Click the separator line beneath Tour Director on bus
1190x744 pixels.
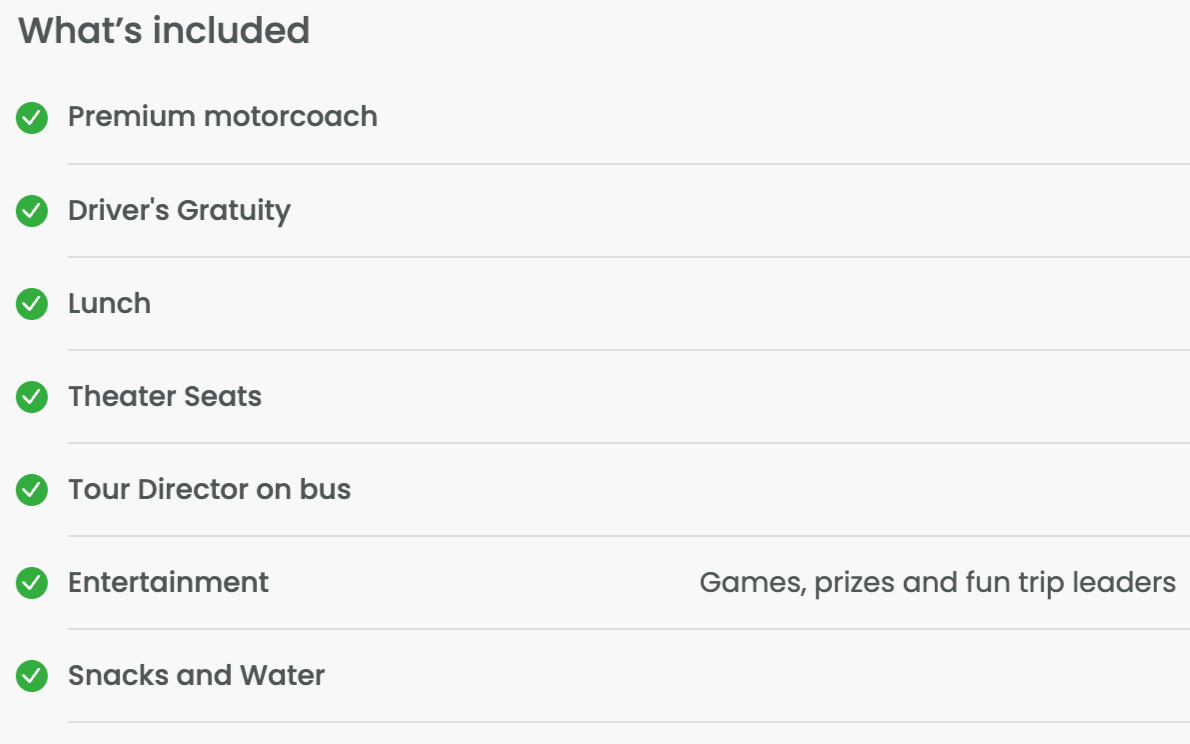pos(628,536)
